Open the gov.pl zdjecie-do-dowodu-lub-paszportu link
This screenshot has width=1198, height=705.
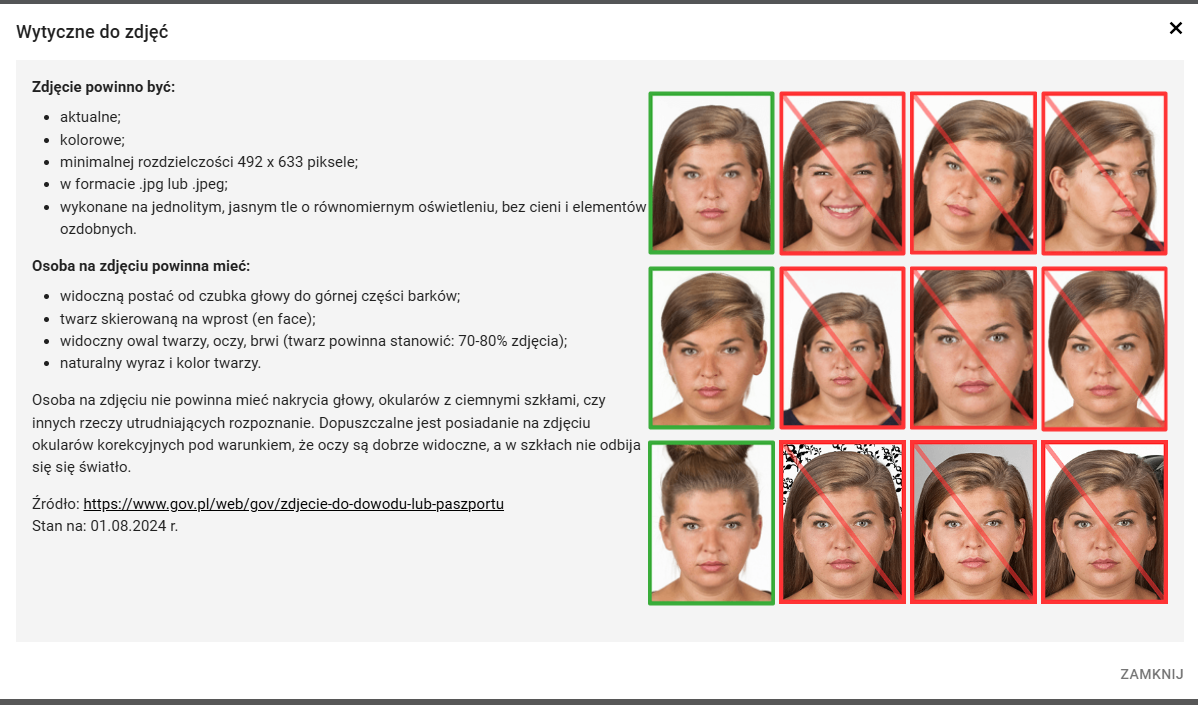click(x=293, y=504)
